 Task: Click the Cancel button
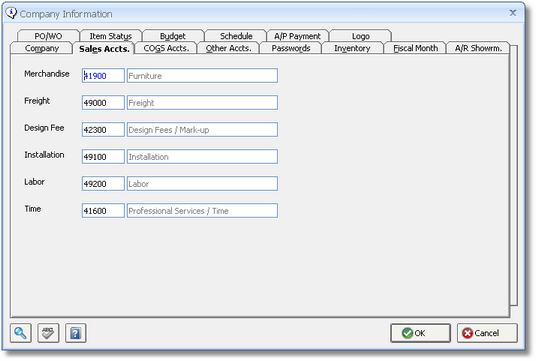pyautogui.click(x=487, y=333)
